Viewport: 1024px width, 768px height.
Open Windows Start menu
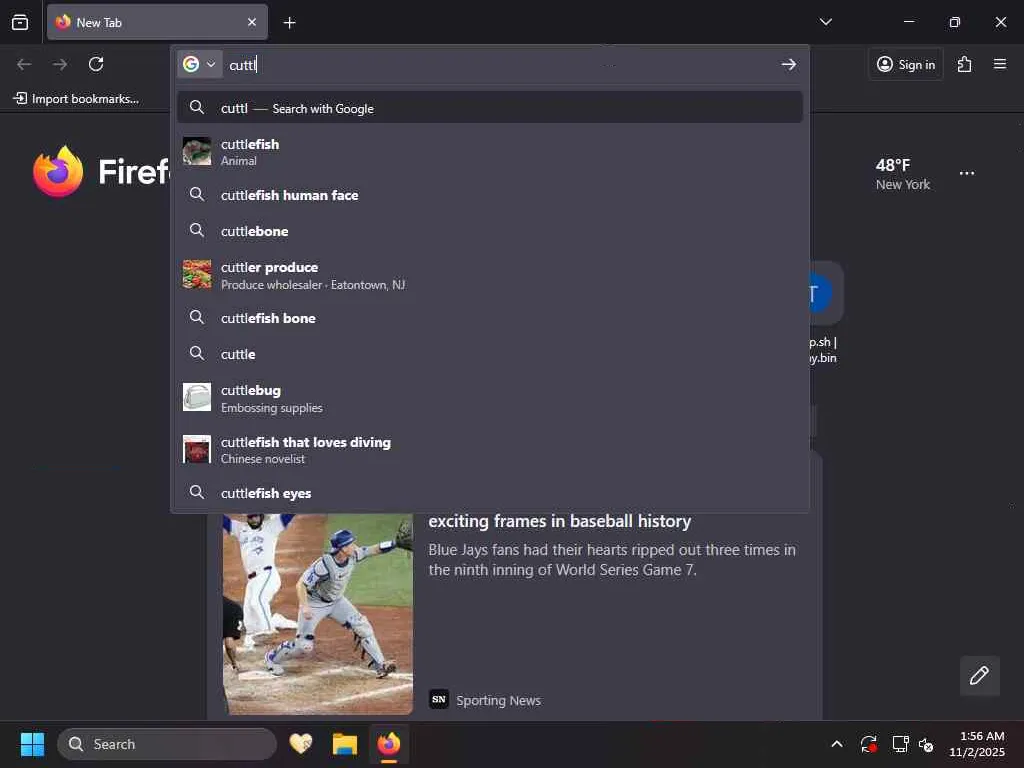click(x=32, y=744)
